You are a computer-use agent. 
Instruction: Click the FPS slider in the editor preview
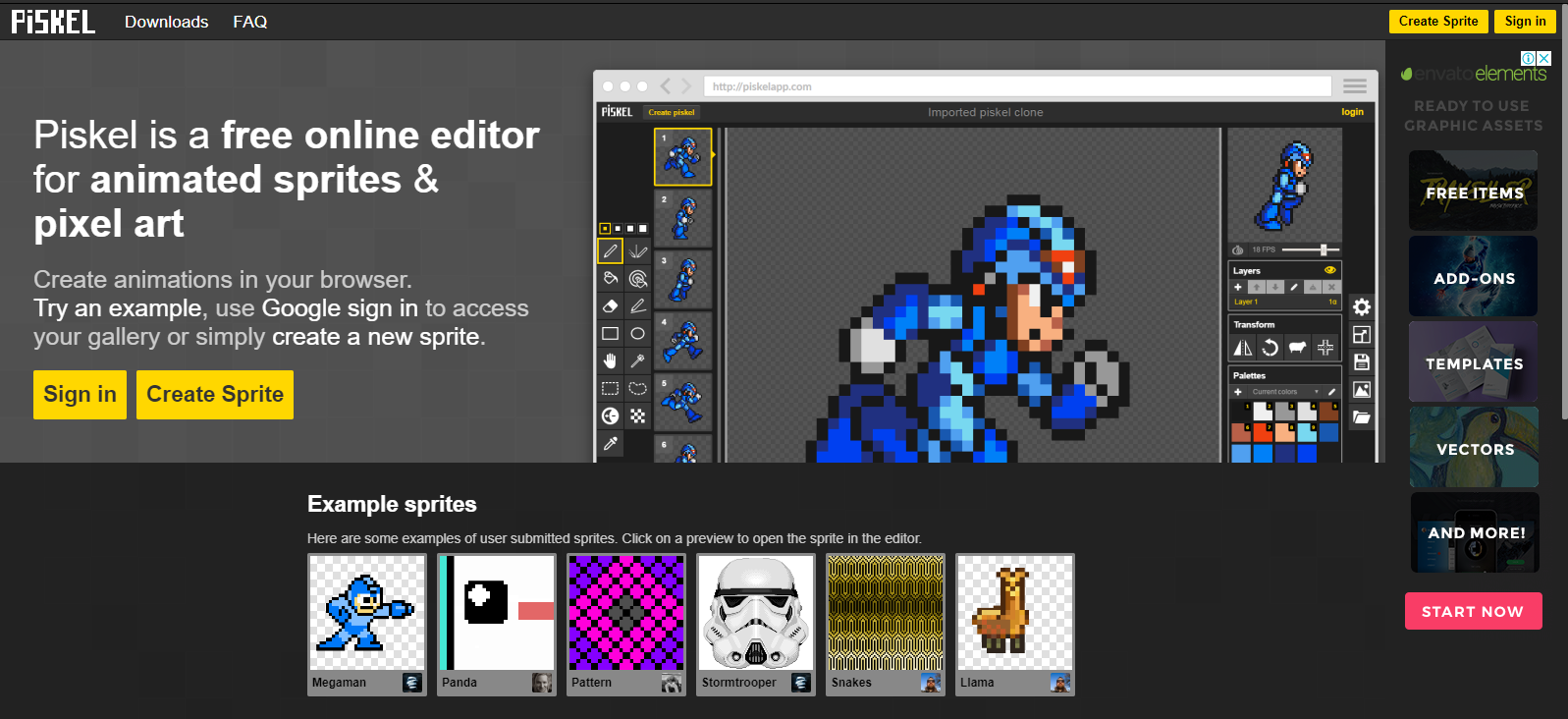coord(1310,249)
